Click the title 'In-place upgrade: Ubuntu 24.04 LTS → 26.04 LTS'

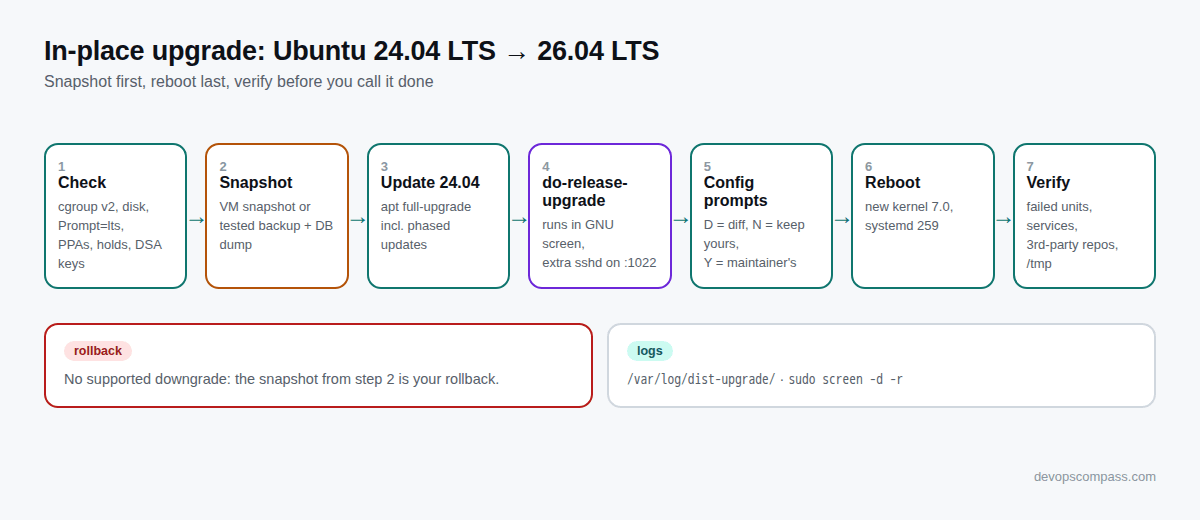click(x=351, y=51)
